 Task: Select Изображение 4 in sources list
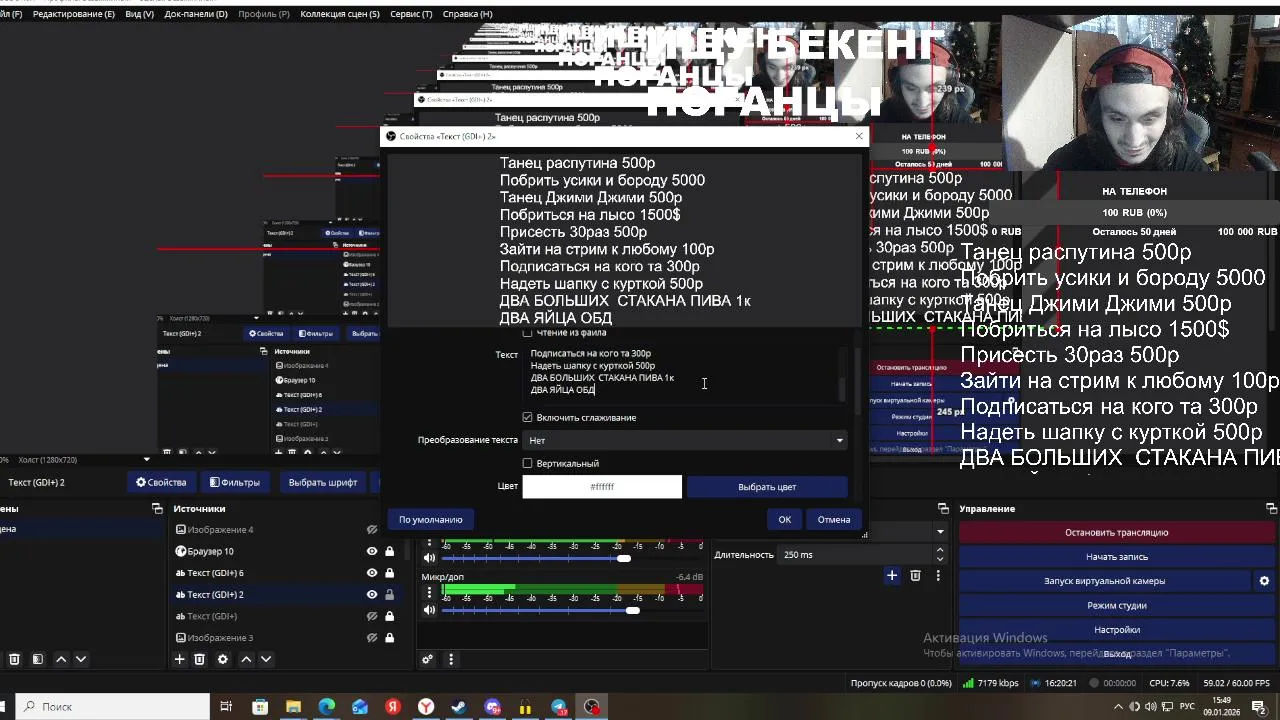[268, 529]
